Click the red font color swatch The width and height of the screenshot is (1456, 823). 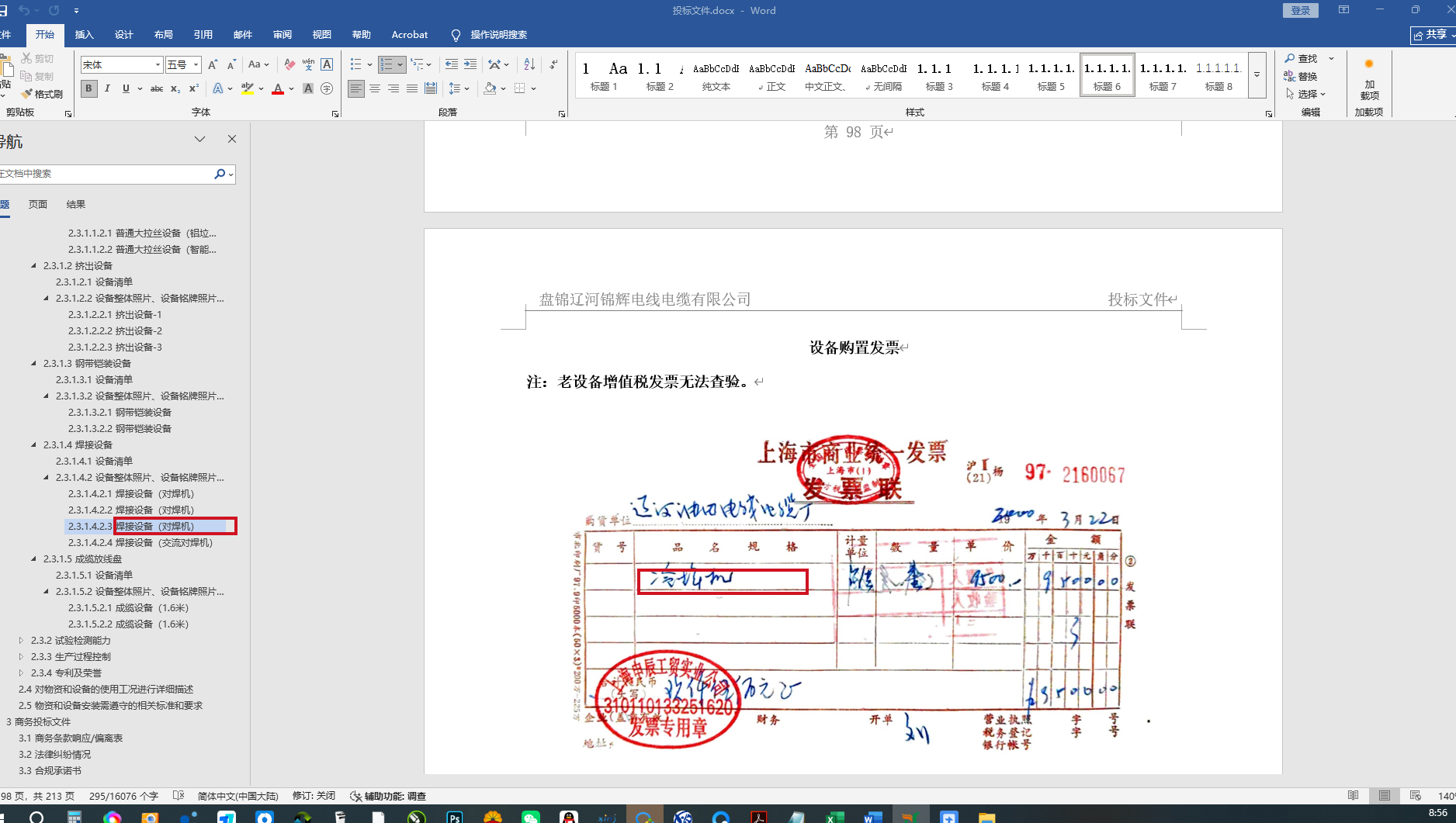click(278, 88)
